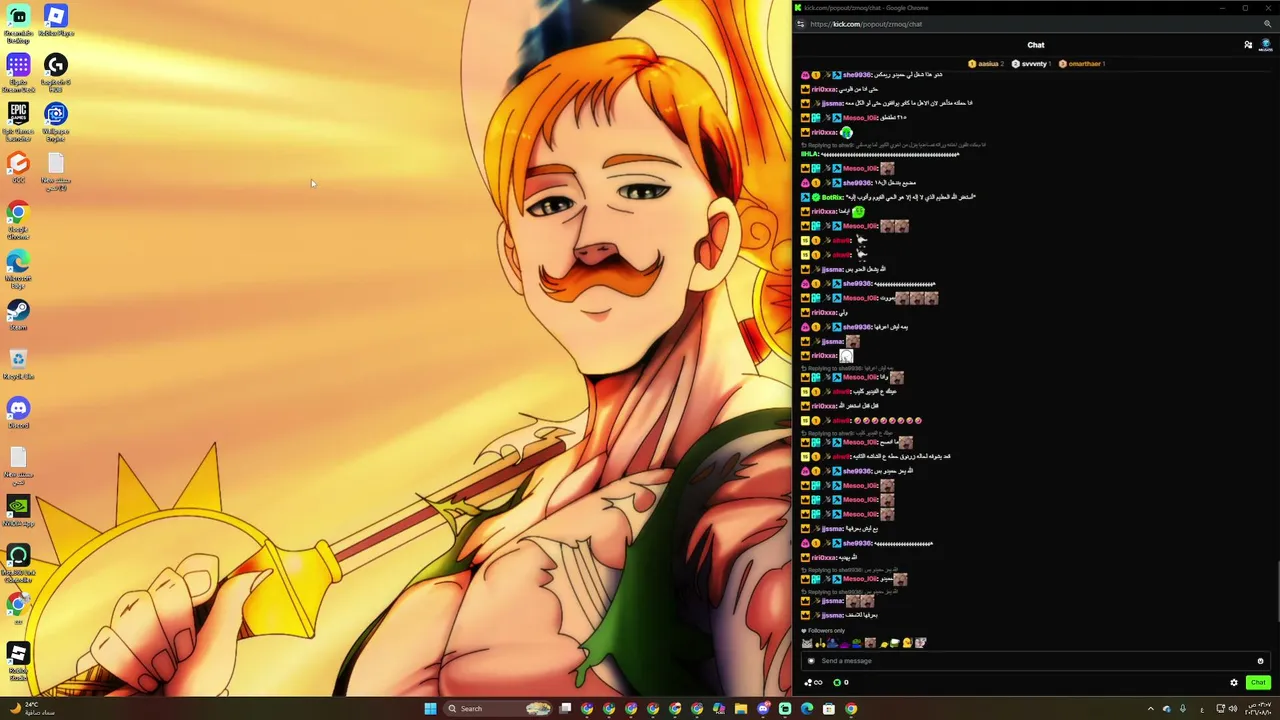Insert the yellow duck quick emote

click(x=908, y=643)
